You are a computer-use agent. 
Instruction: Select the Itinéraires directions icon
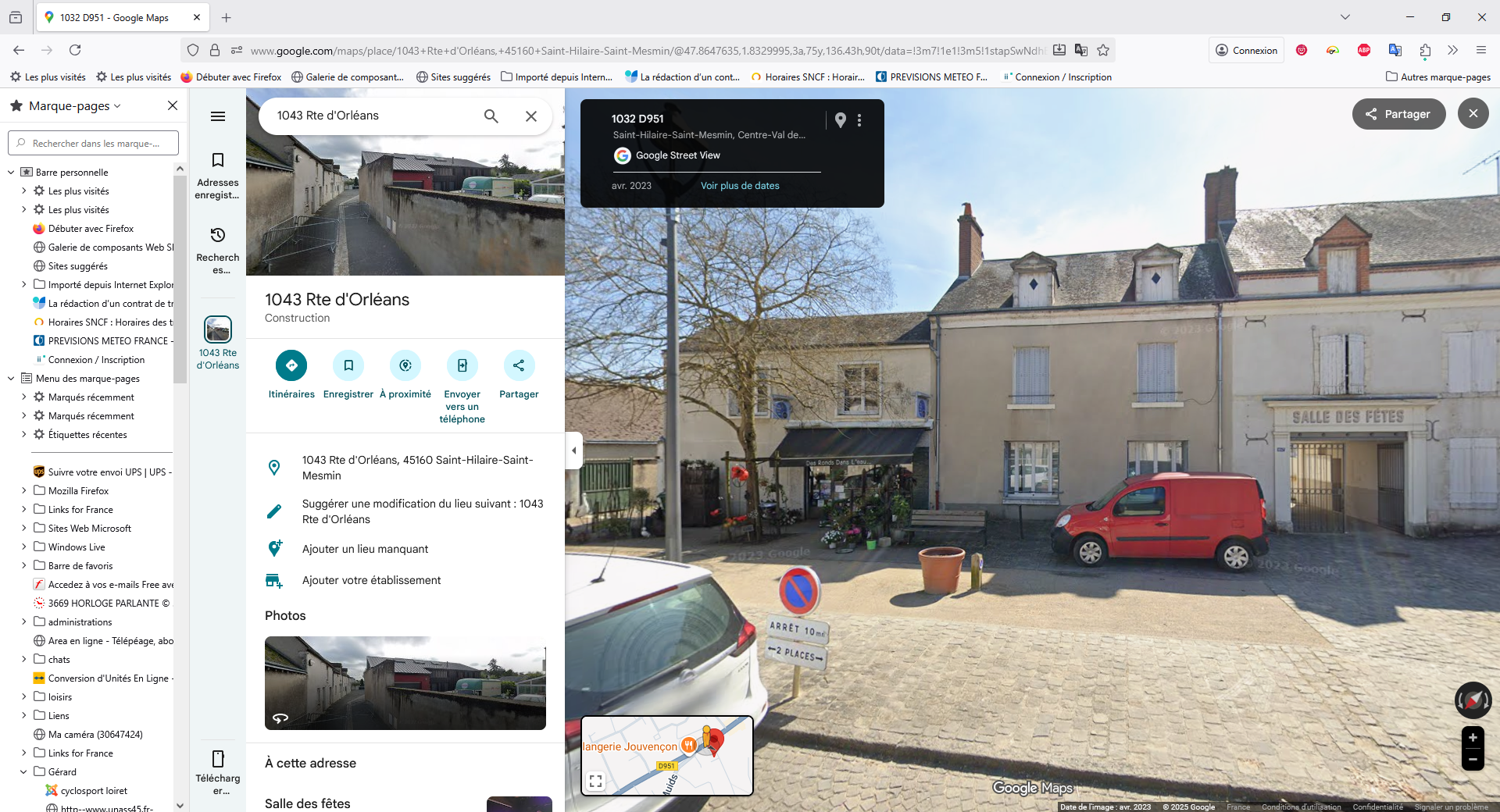point(291,365)
